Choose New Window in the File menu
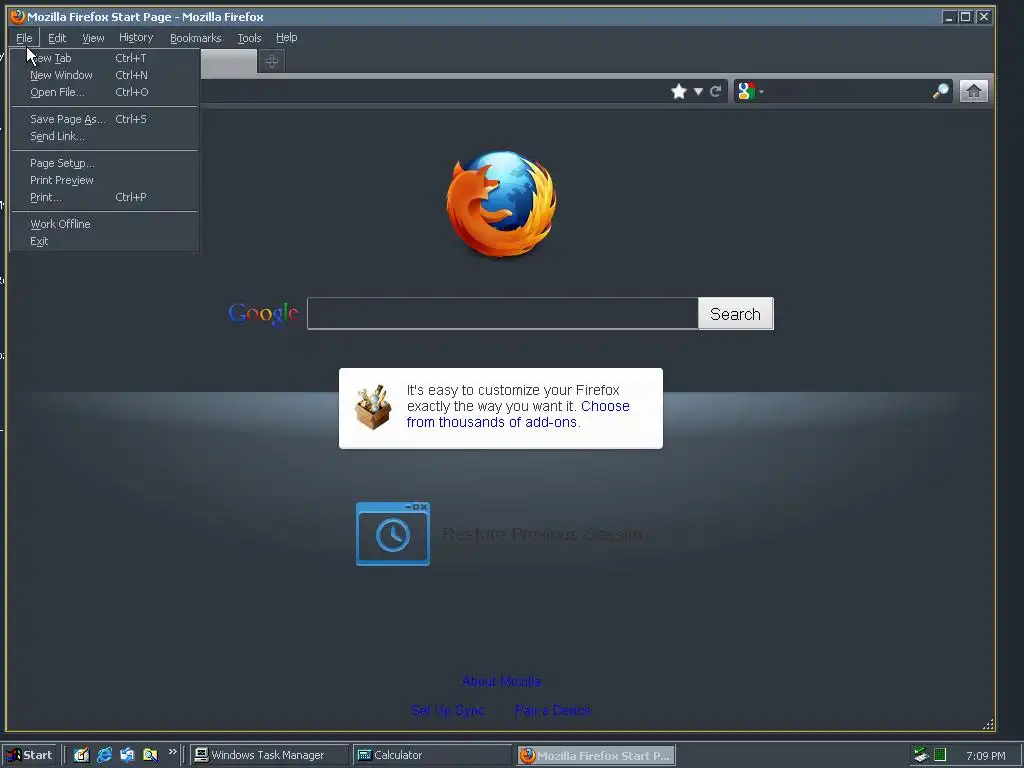The width and height of the screenshot is (1024, 768). (104, 75)
